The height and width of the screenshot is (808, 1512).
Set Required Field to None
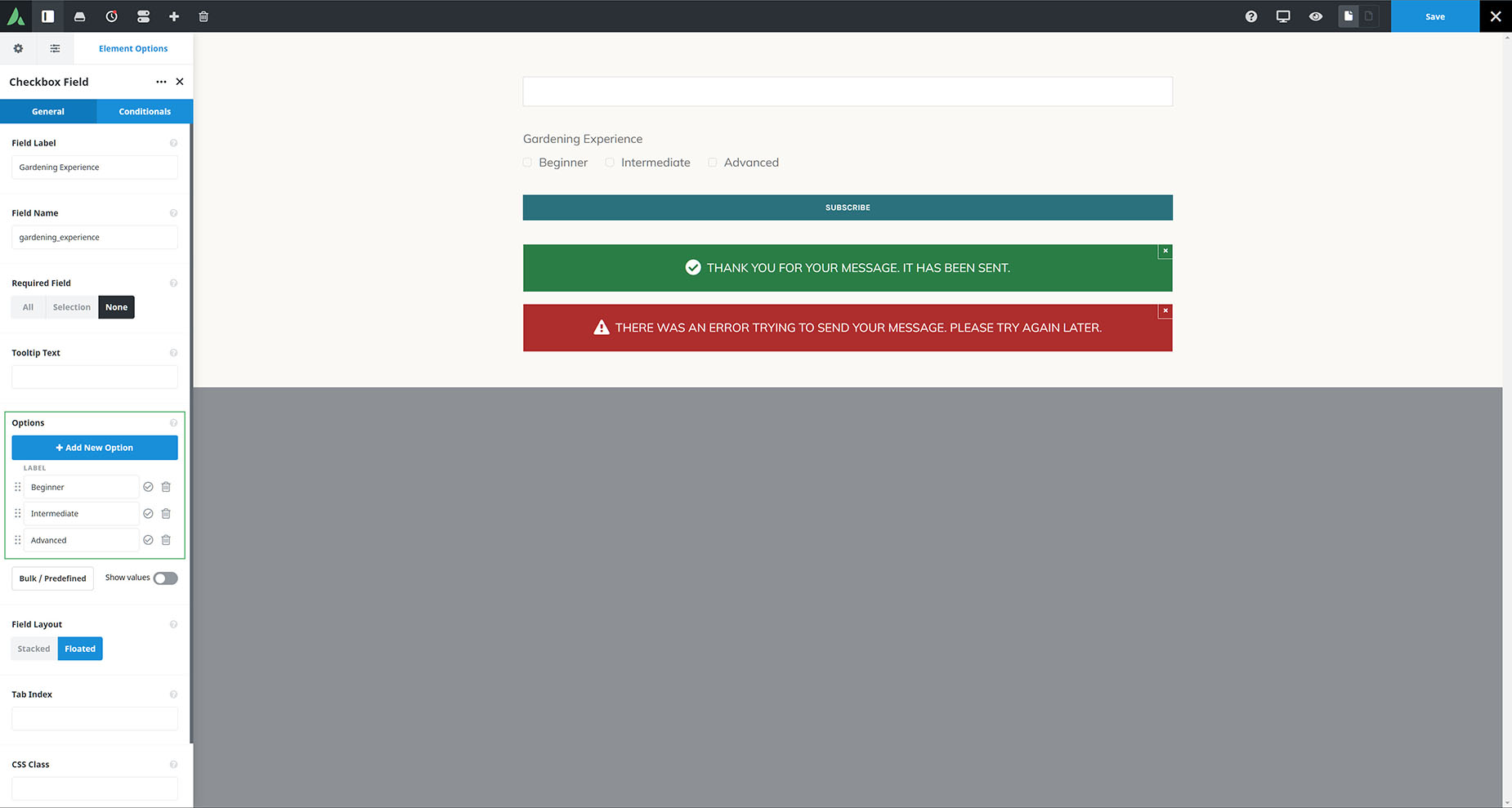coord(116,307)
